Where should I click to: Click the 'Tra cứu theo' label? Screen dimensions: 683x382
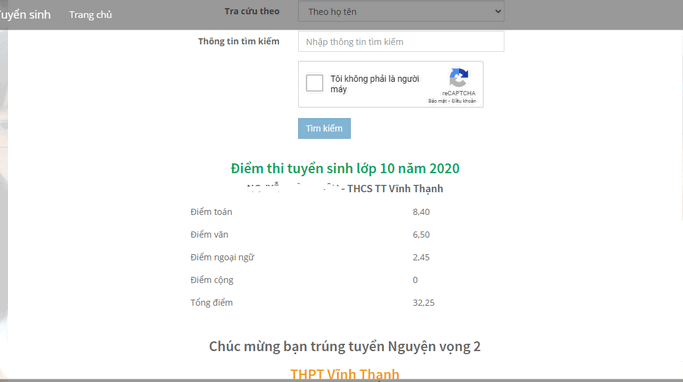tap(252, 11)
